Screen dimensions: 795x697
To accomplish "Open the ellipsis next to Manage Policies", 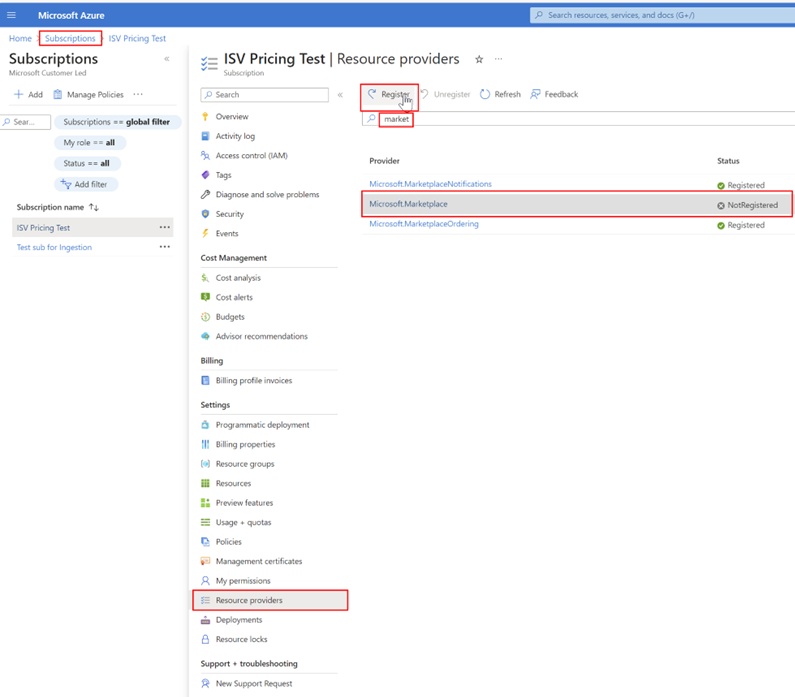I will pyautogui.click(x=138, y=94).
